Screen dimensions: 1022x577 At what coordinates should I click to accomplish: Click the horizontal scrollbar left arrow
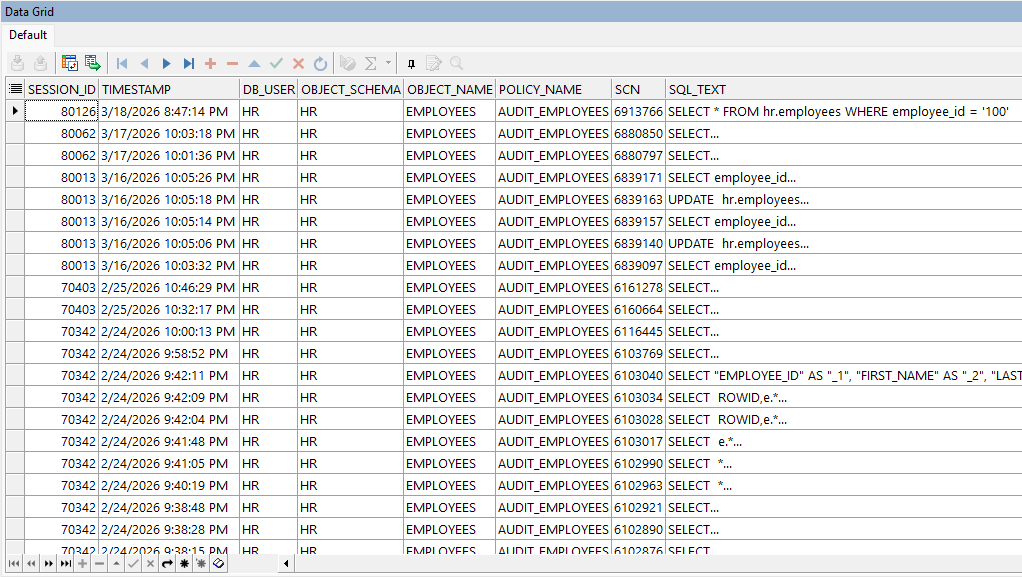287,564
